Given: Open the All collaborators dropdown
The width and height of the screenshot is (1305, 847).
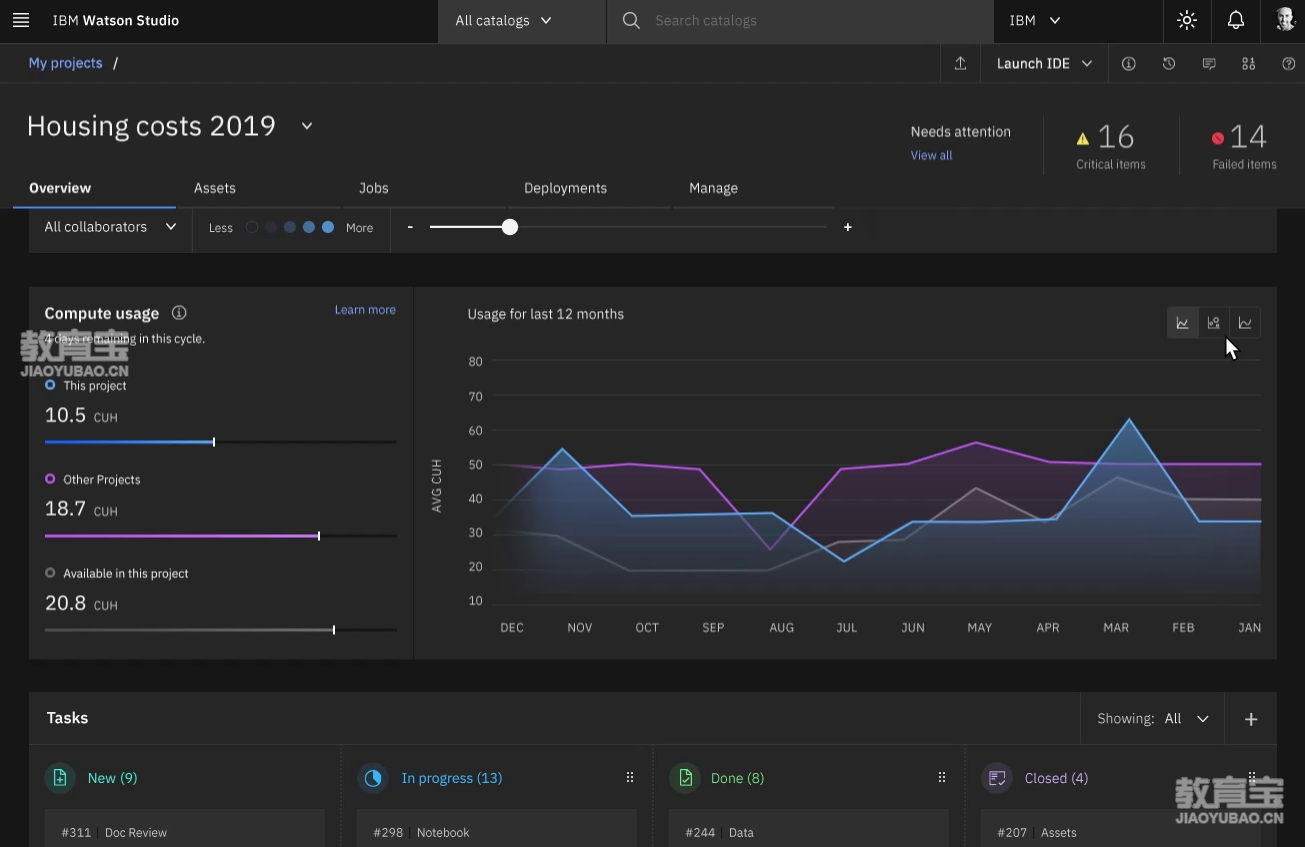Looking at the screenshot, I should click(x=110, y=228).
